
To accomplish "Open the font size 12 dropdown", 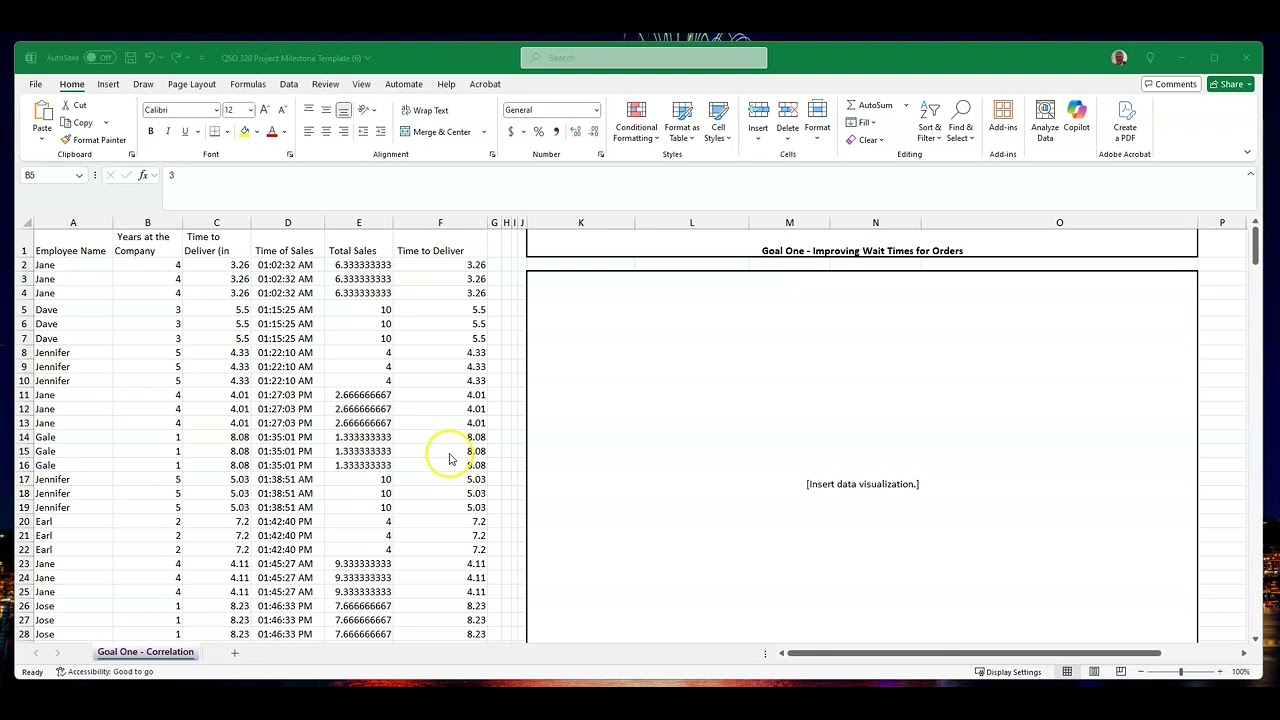I will pos(250,110).
